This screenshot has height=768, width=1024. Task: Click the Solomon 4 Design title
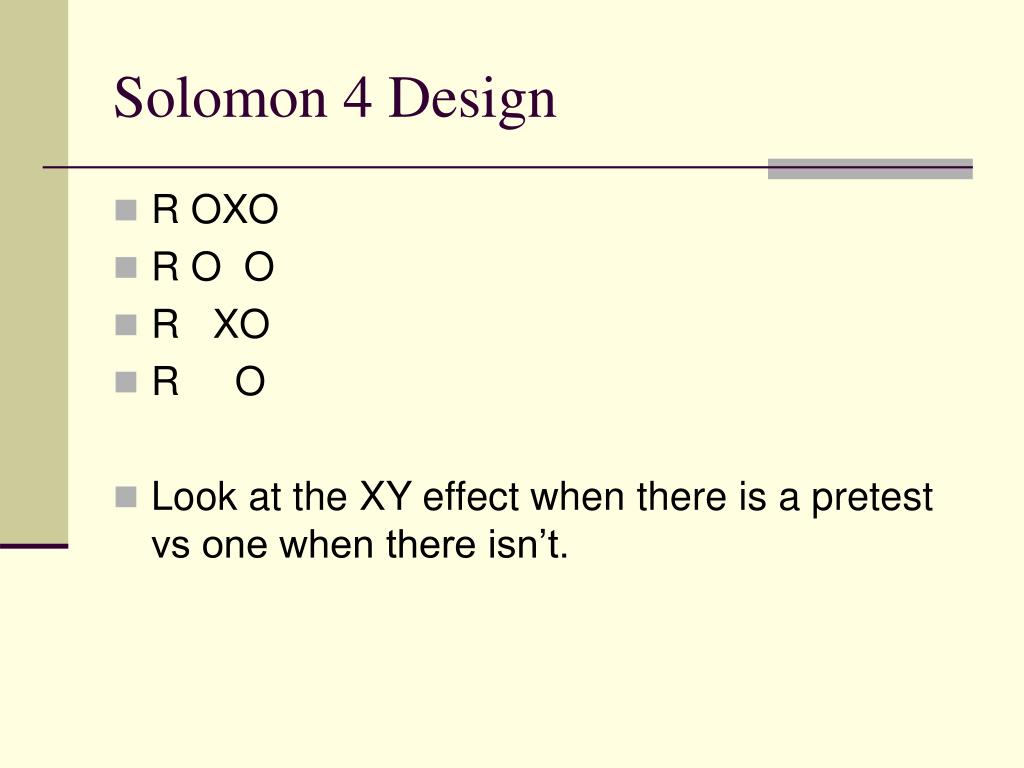[335, 98]
